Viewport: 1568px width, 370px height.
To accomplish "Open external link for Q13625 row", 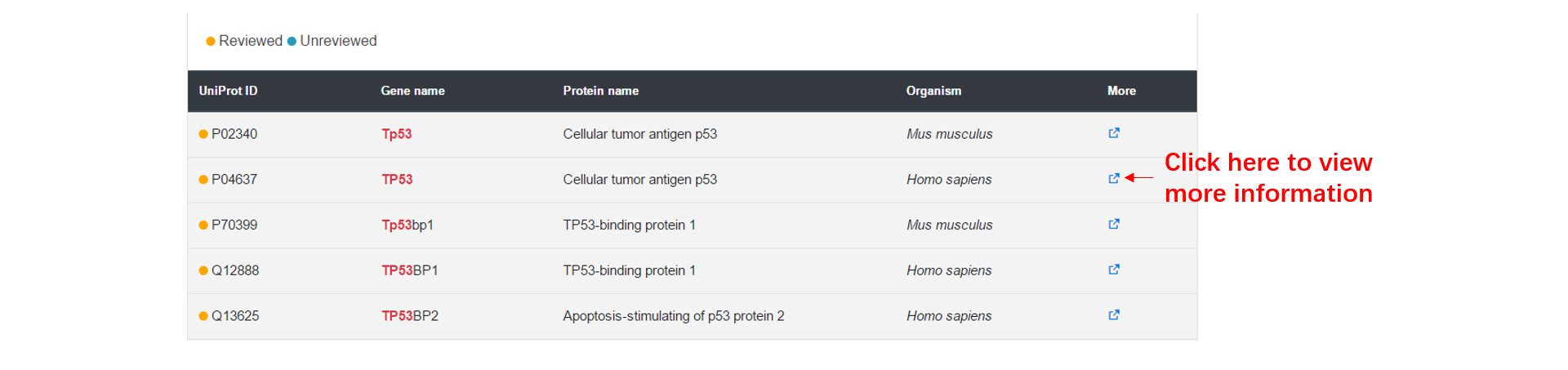I will point(1114,315).
